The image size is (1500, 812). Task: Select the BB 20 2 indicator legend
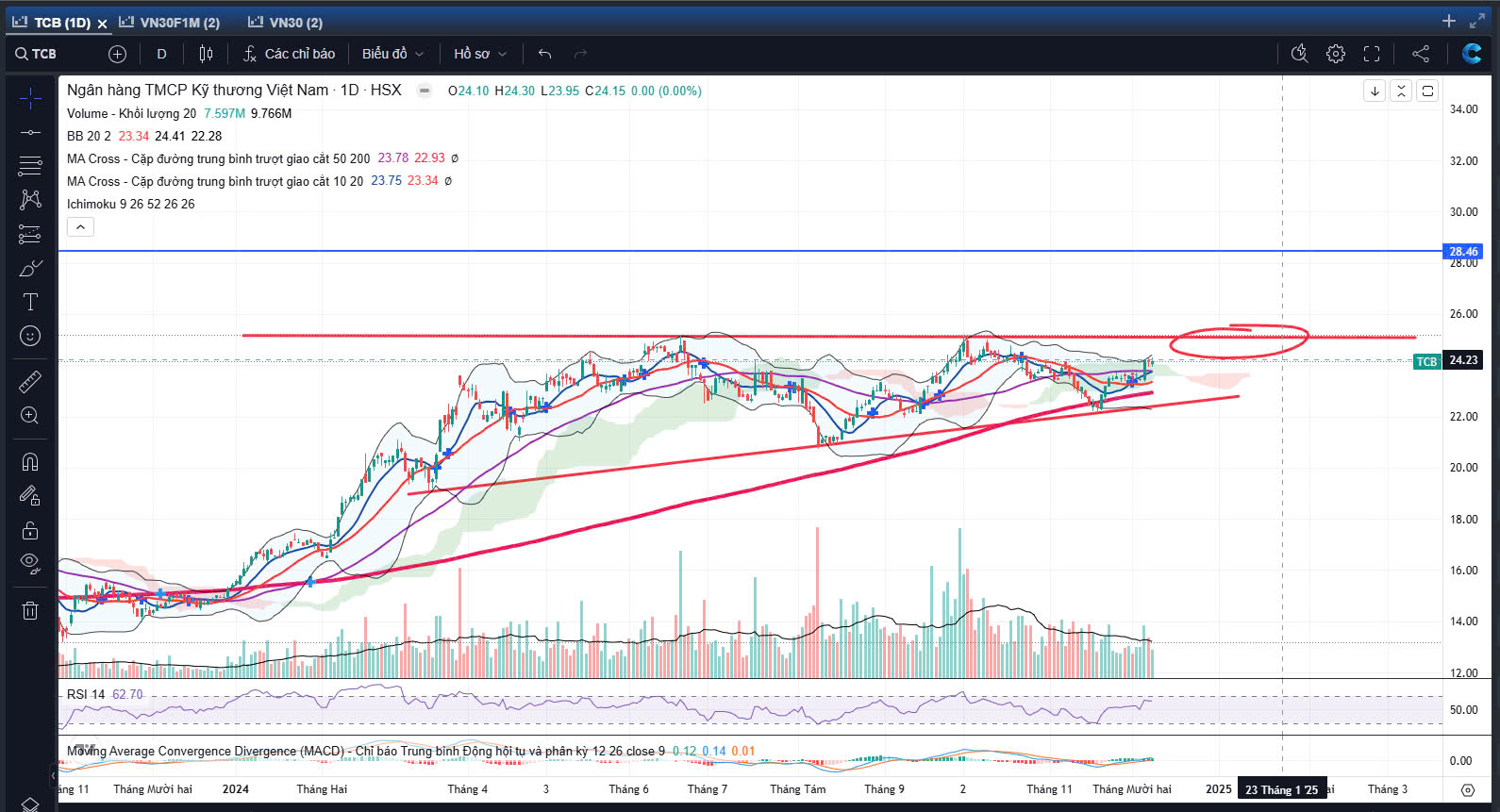pyautogui.click(x=89, y=136)
